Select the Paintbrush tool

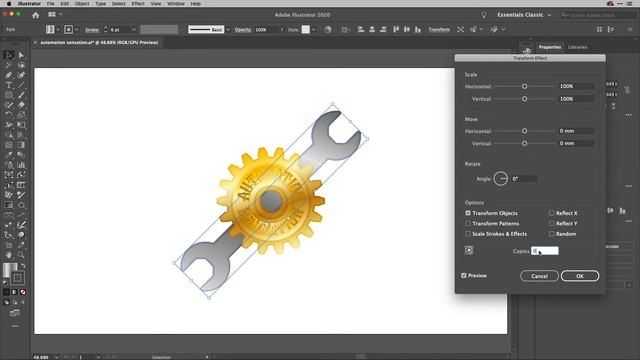[21, 95]
